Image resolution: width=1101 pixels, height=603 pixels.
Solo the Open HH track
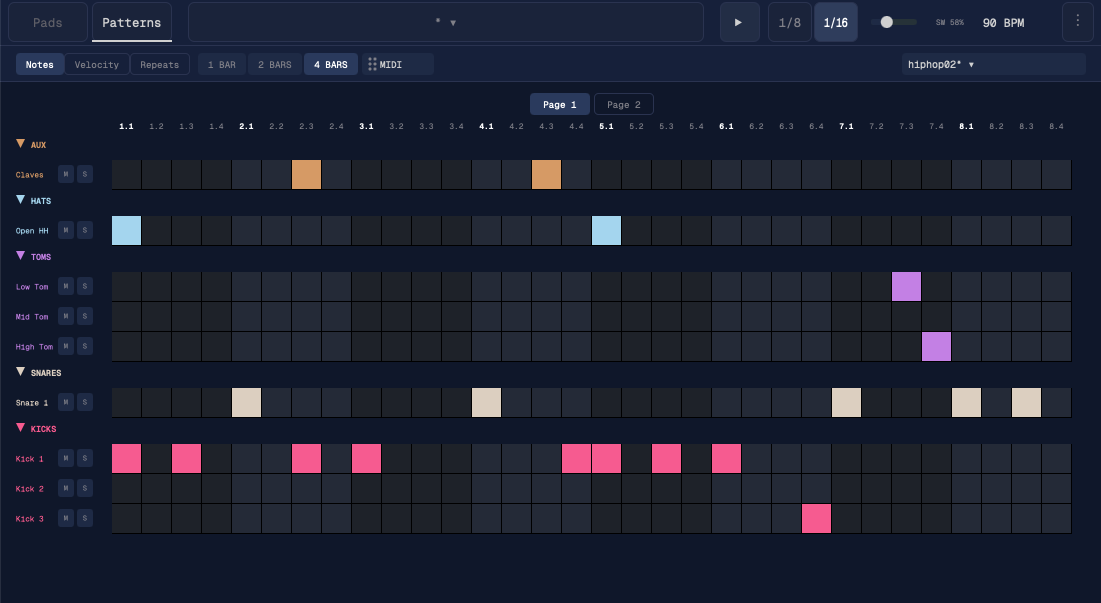[x=85, y=230]
